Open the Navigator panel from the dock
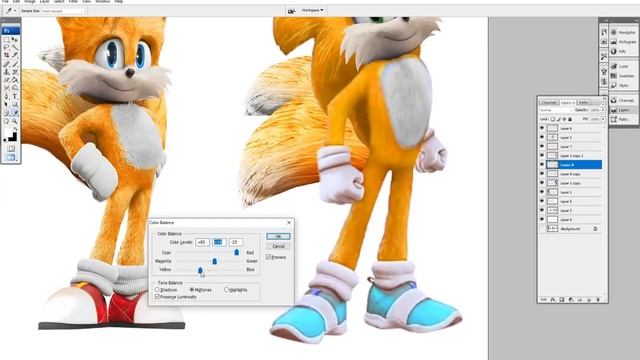This screenshot has height=360, width=640. pos(623,32)
